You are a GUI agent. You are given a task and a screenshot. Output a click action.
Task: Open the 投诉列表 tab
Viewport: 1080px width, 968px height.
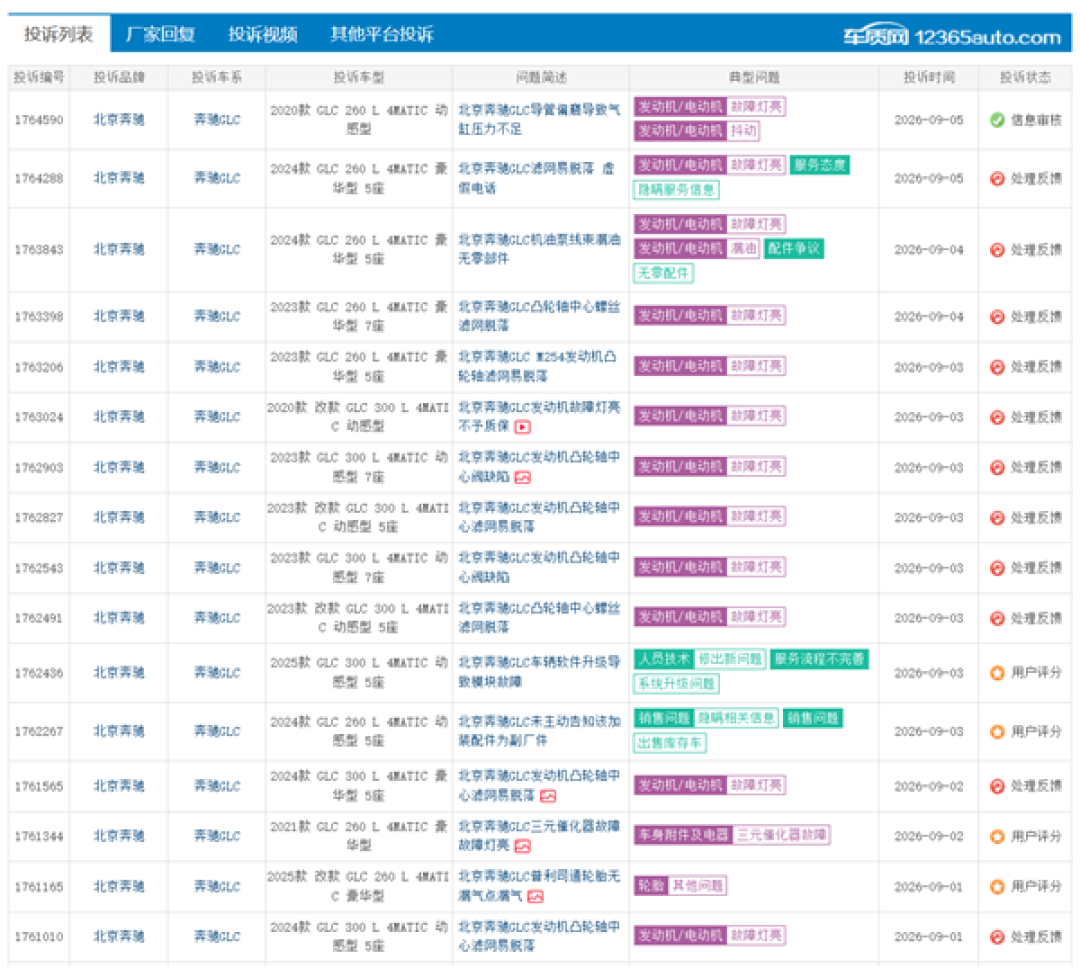point(59,34)
